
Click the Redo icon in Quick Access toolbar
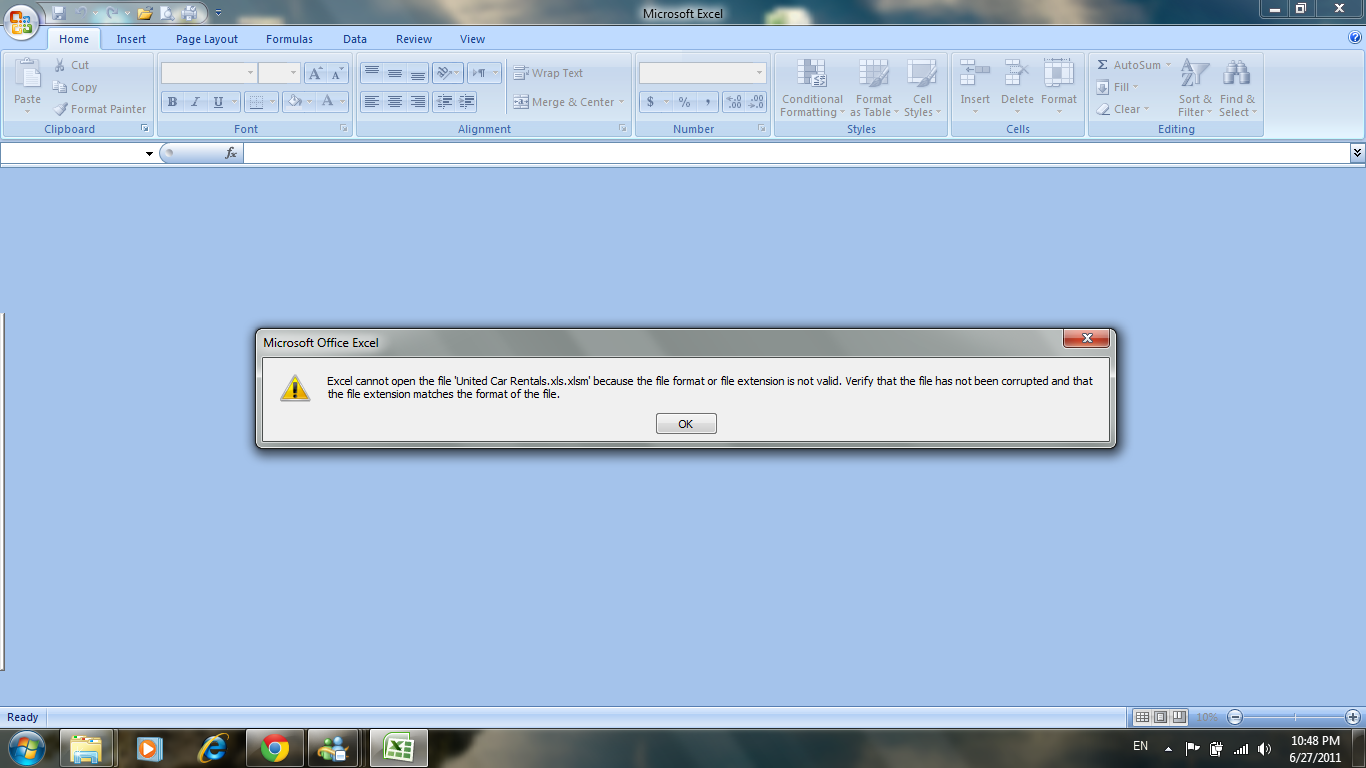[112, 13]
